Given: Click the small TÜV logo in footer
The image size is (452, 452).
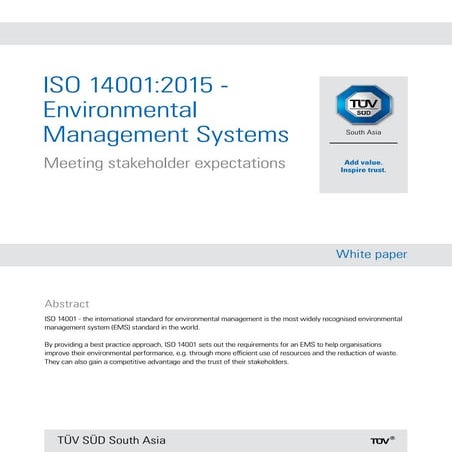Looking at the screenshot, I should 382,440.
